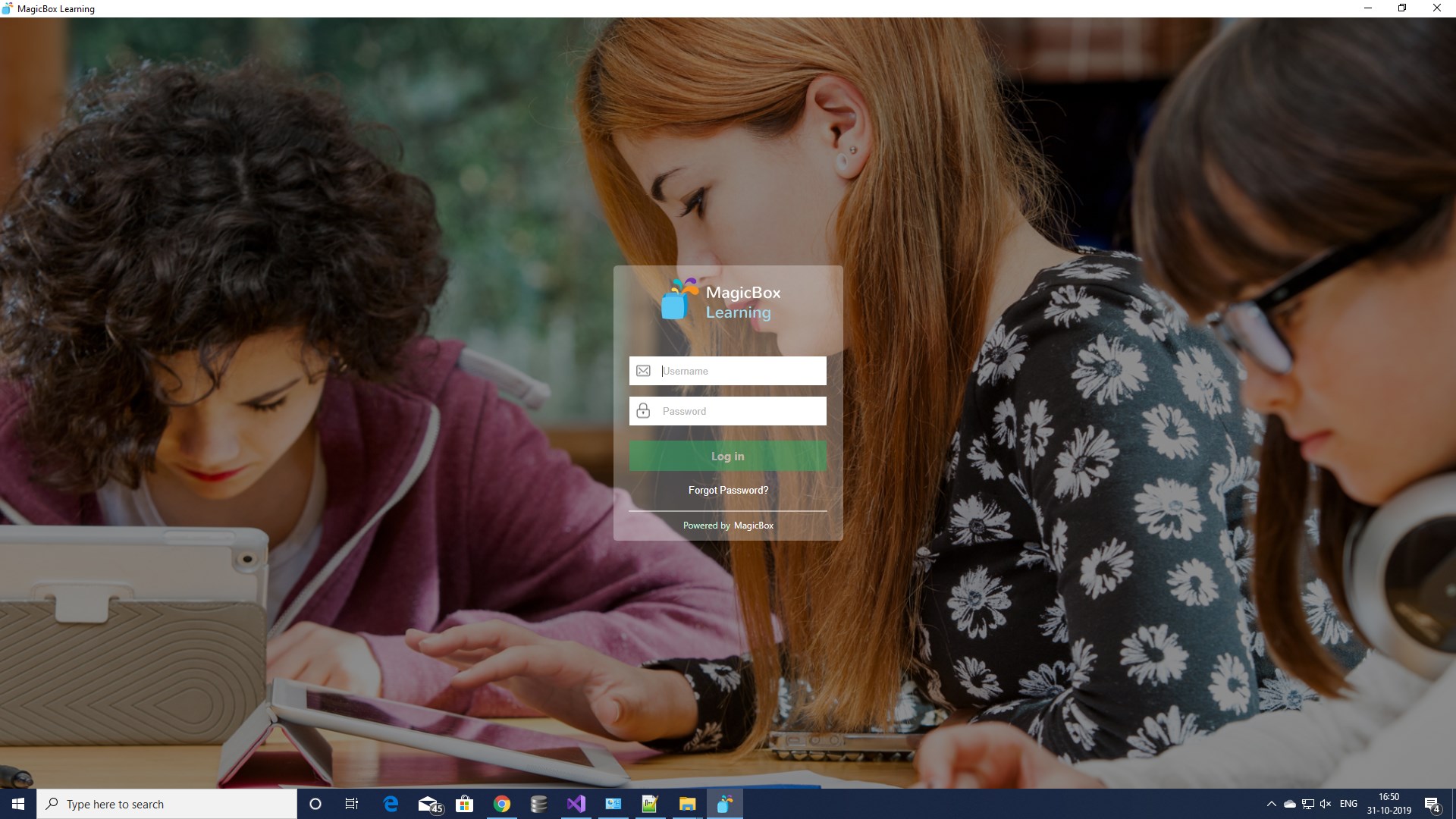Screen dimensions: 1456x819
Task: Click the Type here to search box
Action: tap(167, 804)
